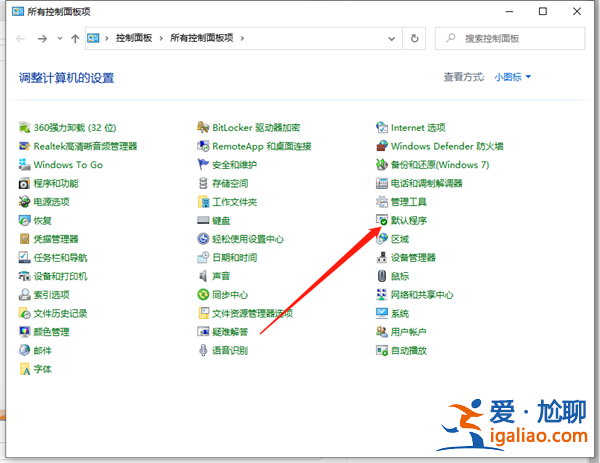
Task: Go forward with the forward arrow
Action: (42, 38)
